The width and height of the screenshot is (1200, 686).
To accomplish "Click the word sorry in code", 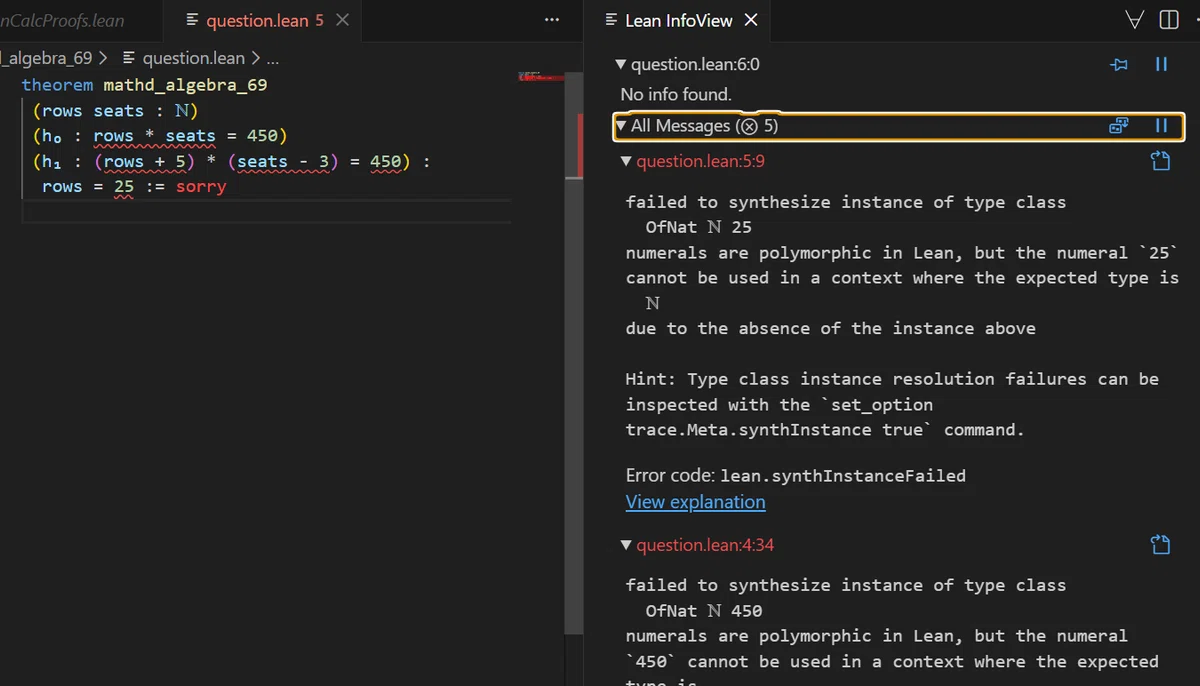I will [x=201, y=187].
